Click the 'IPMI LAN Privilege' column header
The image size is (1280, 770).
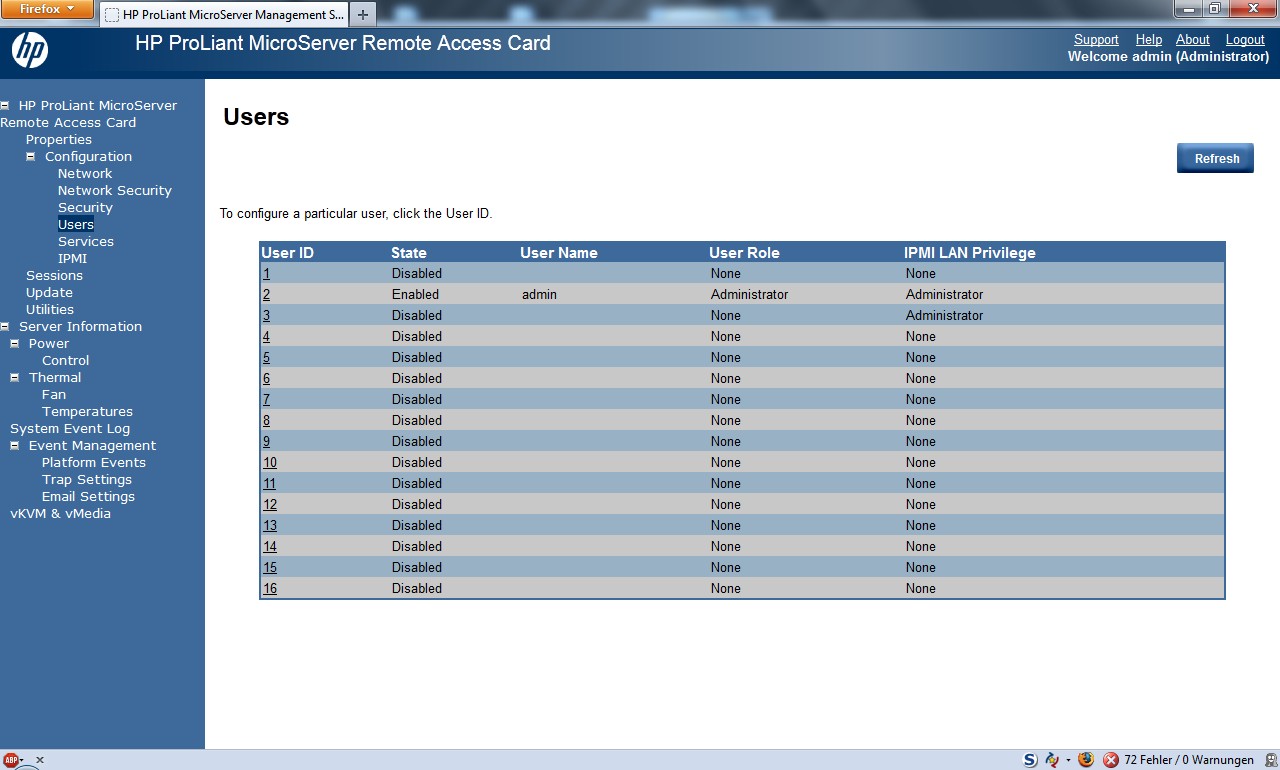point(970,253)
